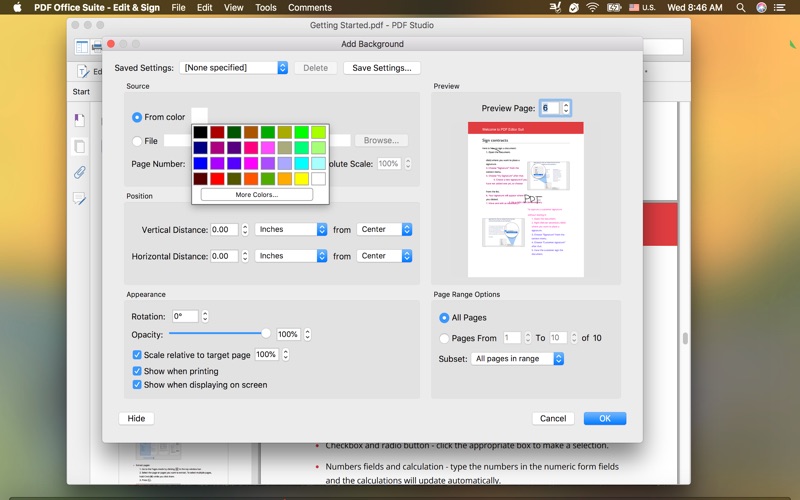The width and height of the screenshot is (800, 500).
Task: Open the Edit menu in menu bar
Action: [205, 8]
